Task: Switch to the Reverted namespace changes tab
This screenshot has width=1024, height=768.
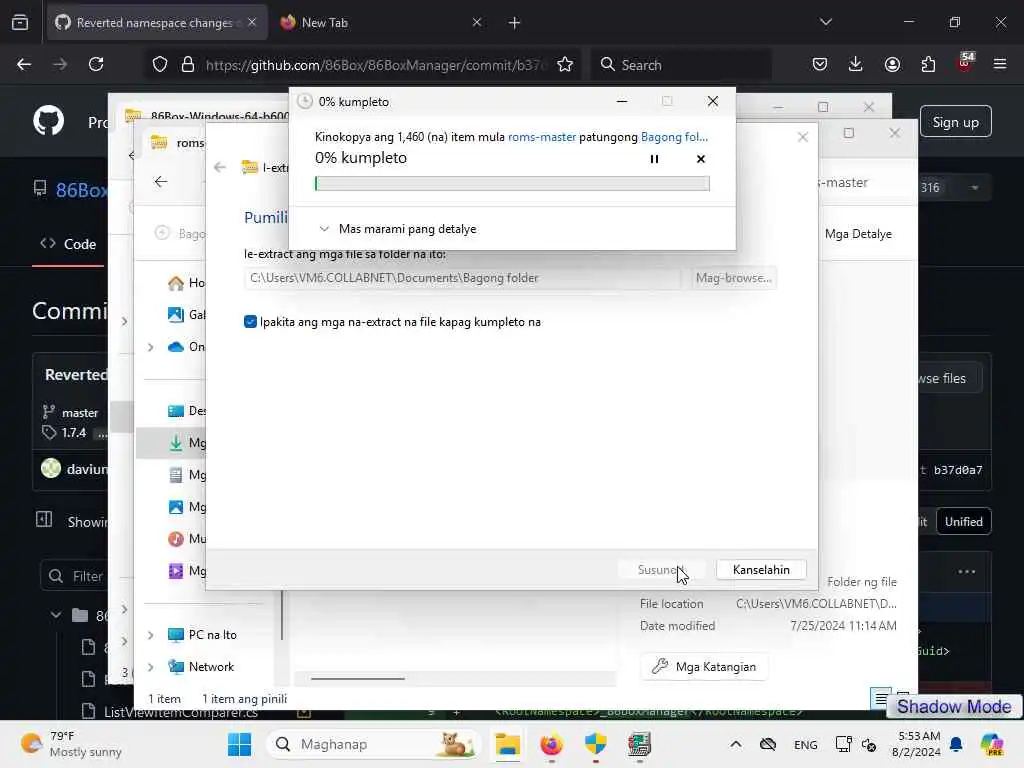Action: [157, 23]
